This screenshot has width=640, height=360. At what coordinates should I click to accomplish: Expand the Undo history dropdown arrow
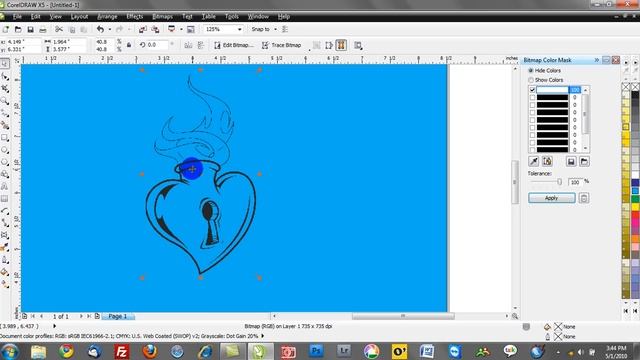click(x=109, y=29)
